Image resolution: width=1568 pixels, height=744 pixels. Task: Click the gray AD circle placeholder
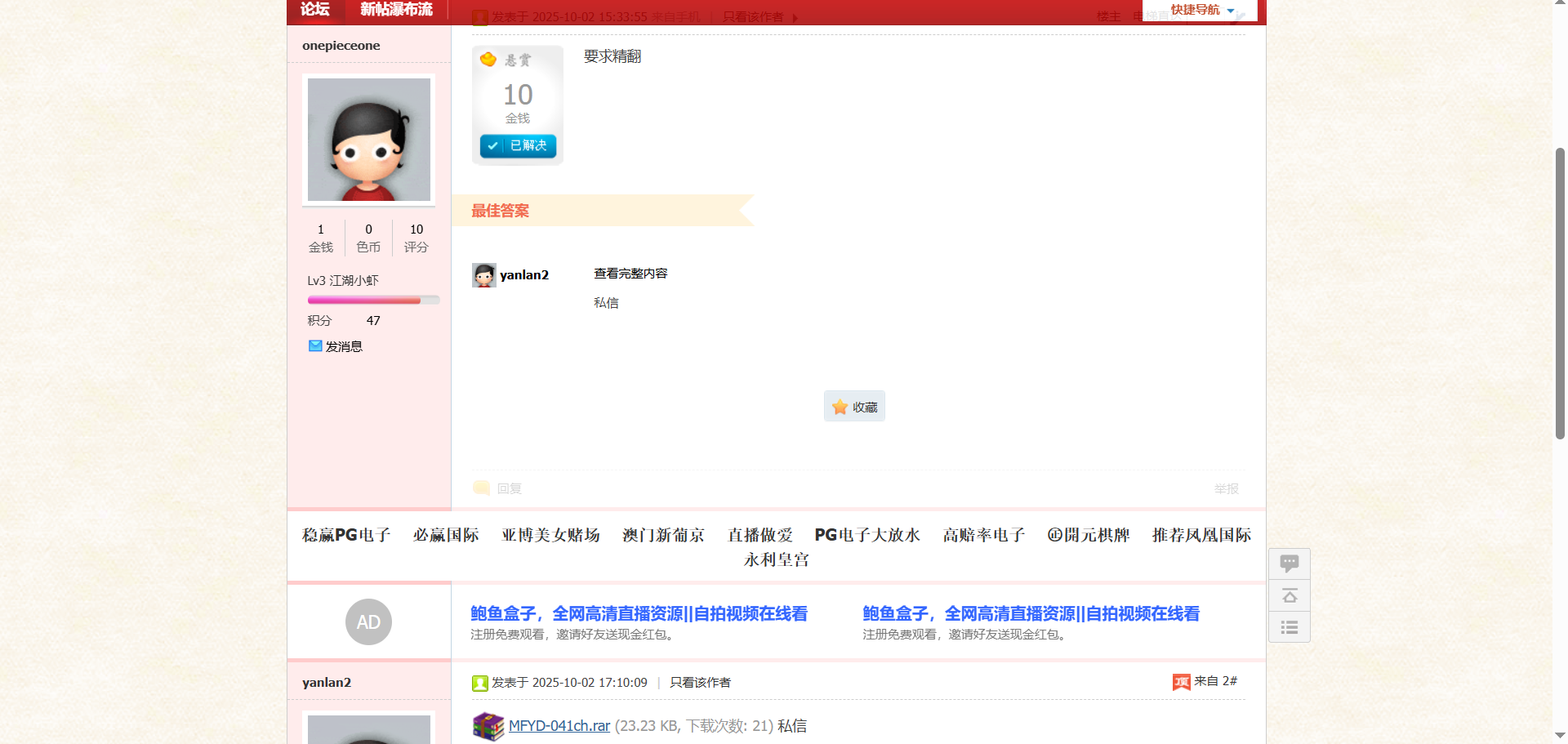368,622
